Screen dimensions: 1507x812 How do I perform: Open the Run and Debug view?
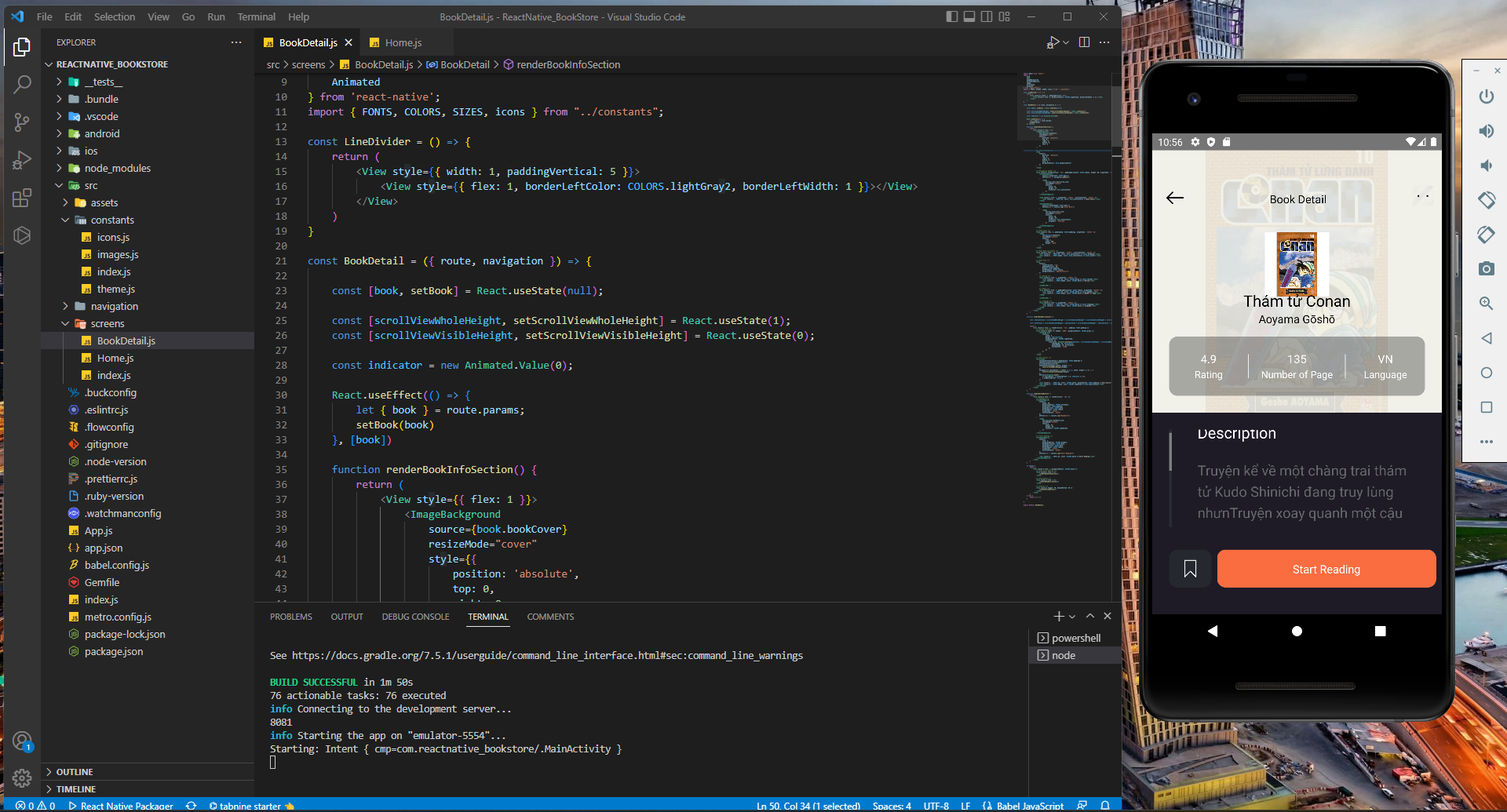(x=22, y=160)
